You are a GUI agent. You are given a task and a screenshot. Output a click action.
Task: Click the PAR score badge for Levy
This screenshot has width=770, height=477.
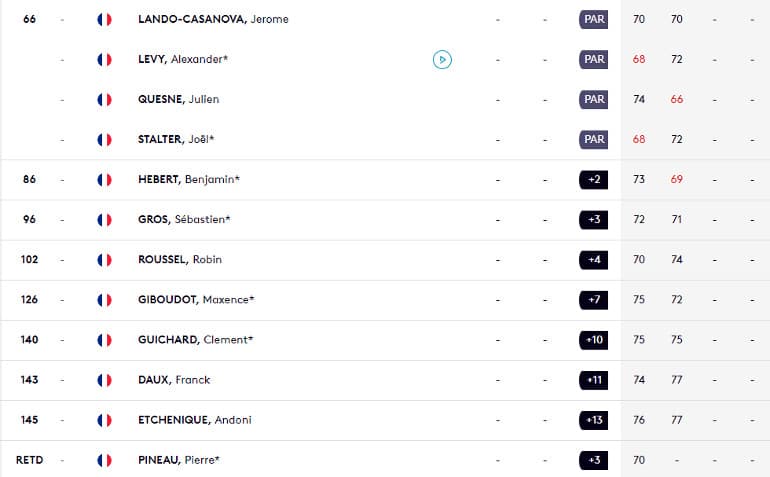coord(594,59)
